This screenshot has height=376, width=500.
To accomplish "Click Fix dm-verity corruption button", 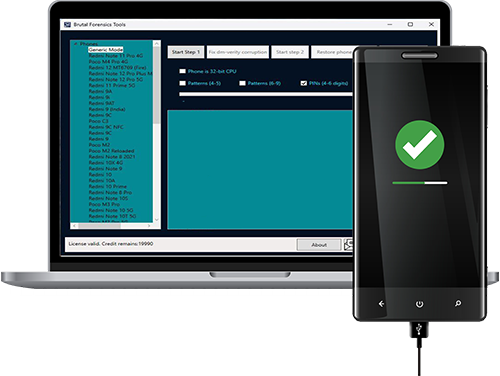I will 238,52.
